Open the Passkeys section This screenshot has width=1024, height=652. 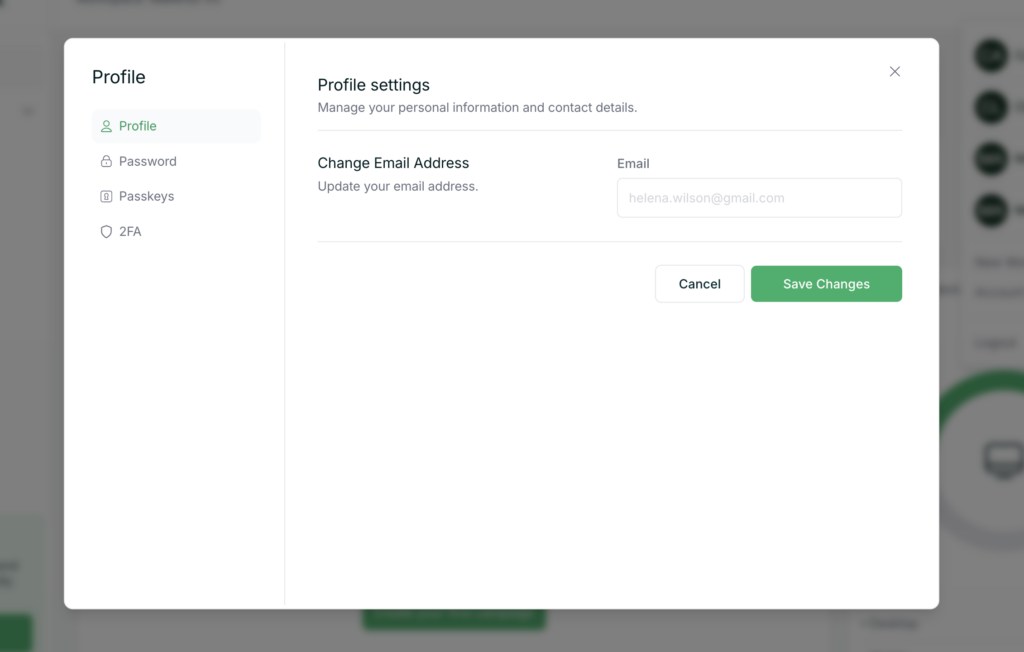point(146,196)
